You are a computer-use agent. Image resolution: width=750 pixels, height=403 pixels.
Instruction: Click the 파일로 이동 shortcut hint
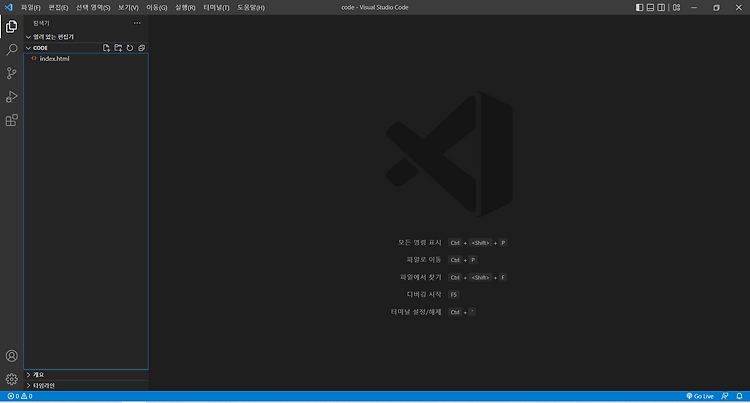(x=424, y=260)
